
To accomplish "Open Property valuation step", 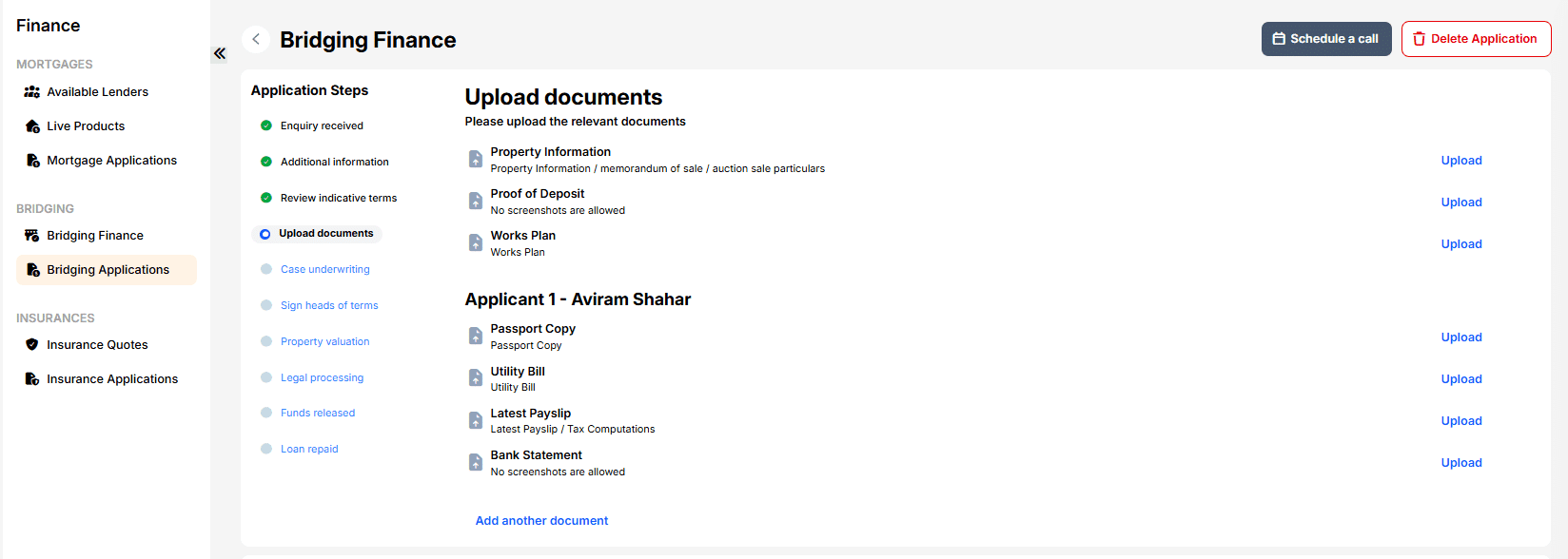I will [324, 342].
